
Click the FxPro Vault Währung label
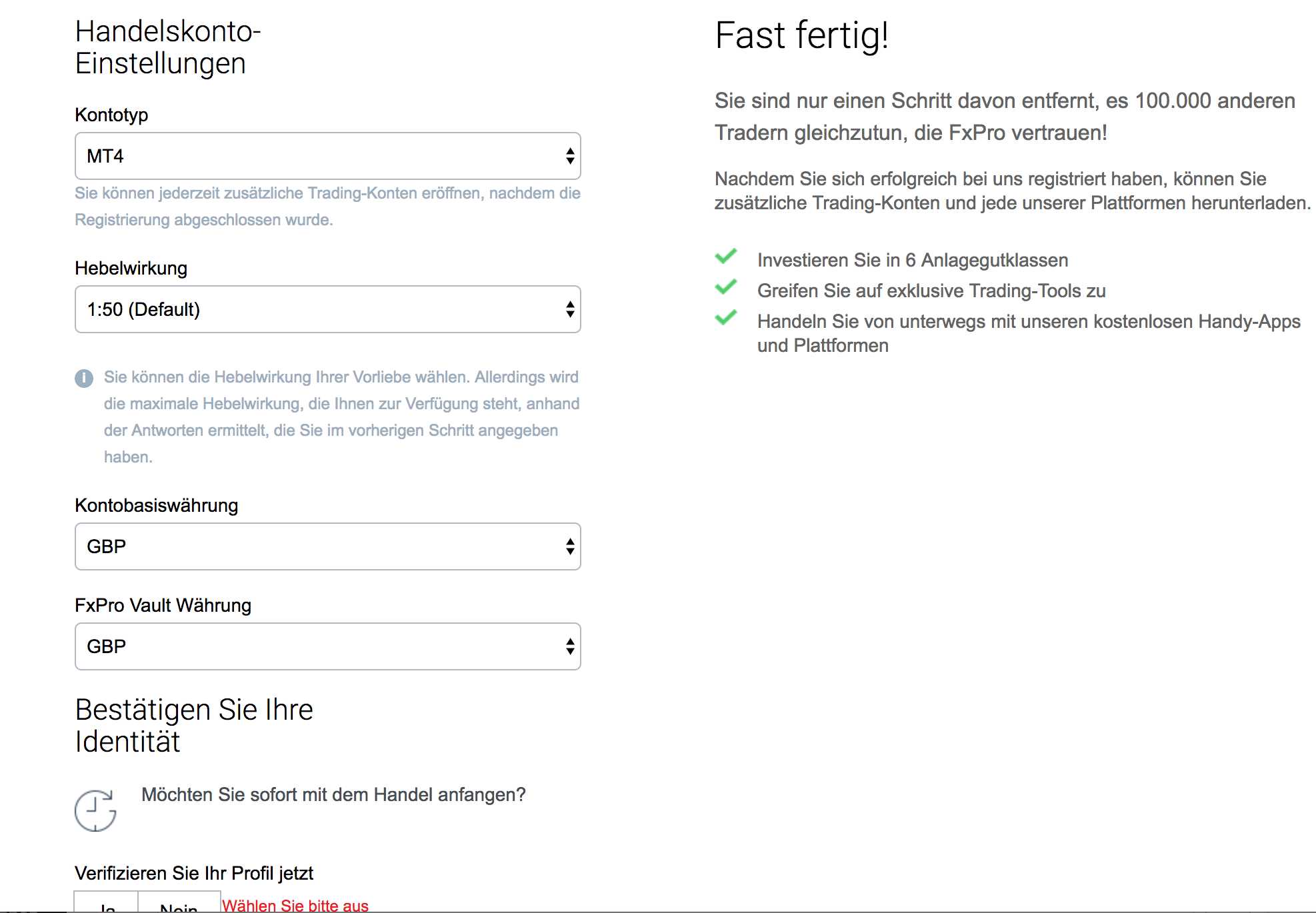coord(163,605)
